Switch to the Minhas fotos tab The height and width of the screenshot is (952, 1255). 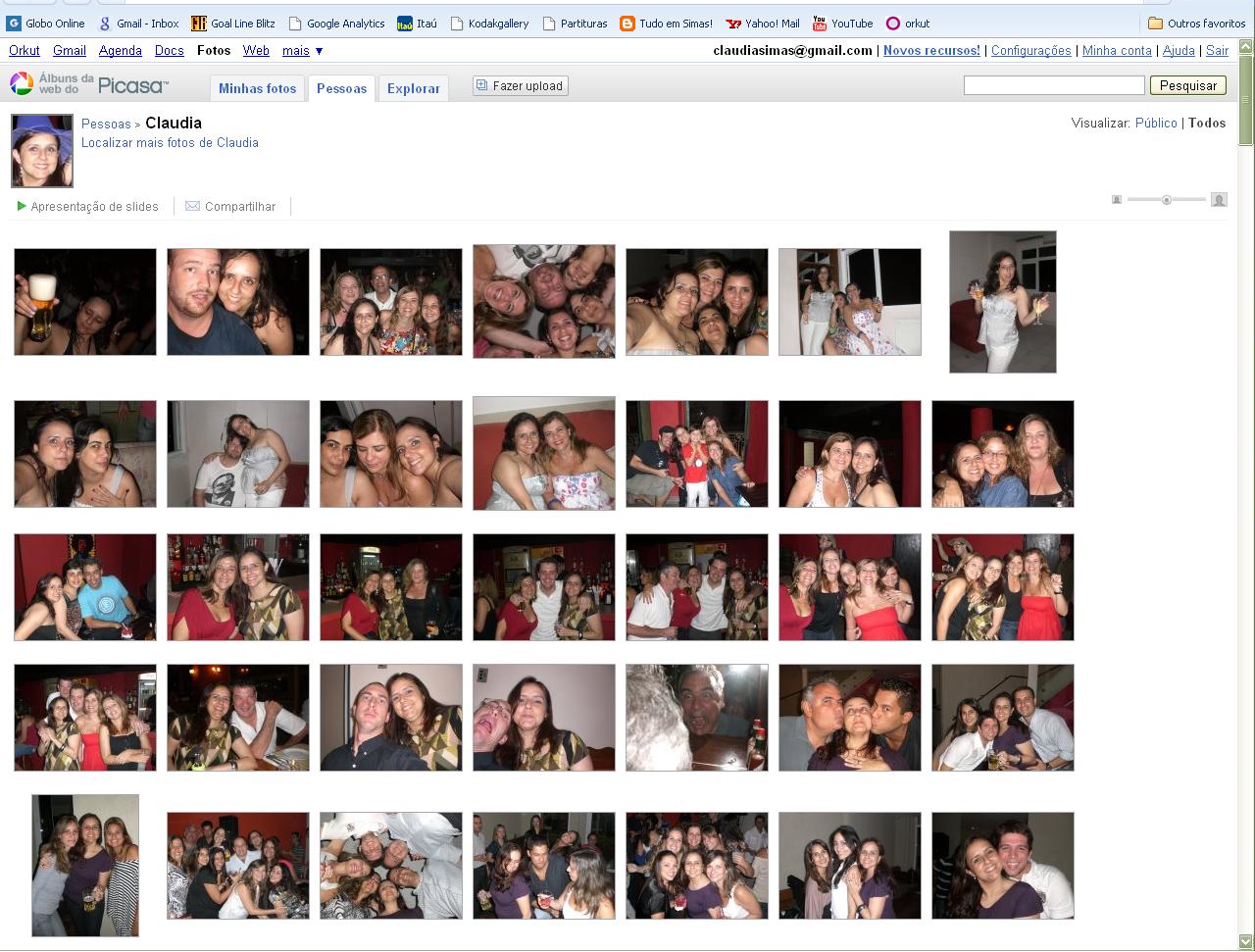coord(257,88)
